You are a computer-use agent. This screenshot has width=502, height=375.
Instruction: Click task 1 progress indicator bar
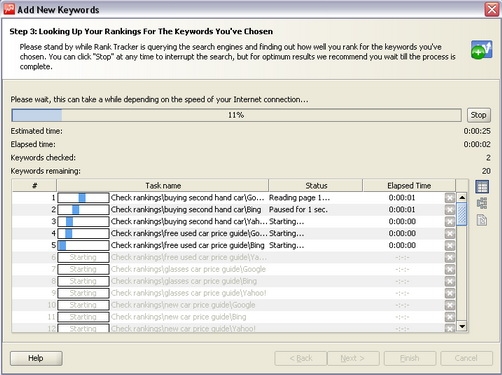tap(83, 198)
